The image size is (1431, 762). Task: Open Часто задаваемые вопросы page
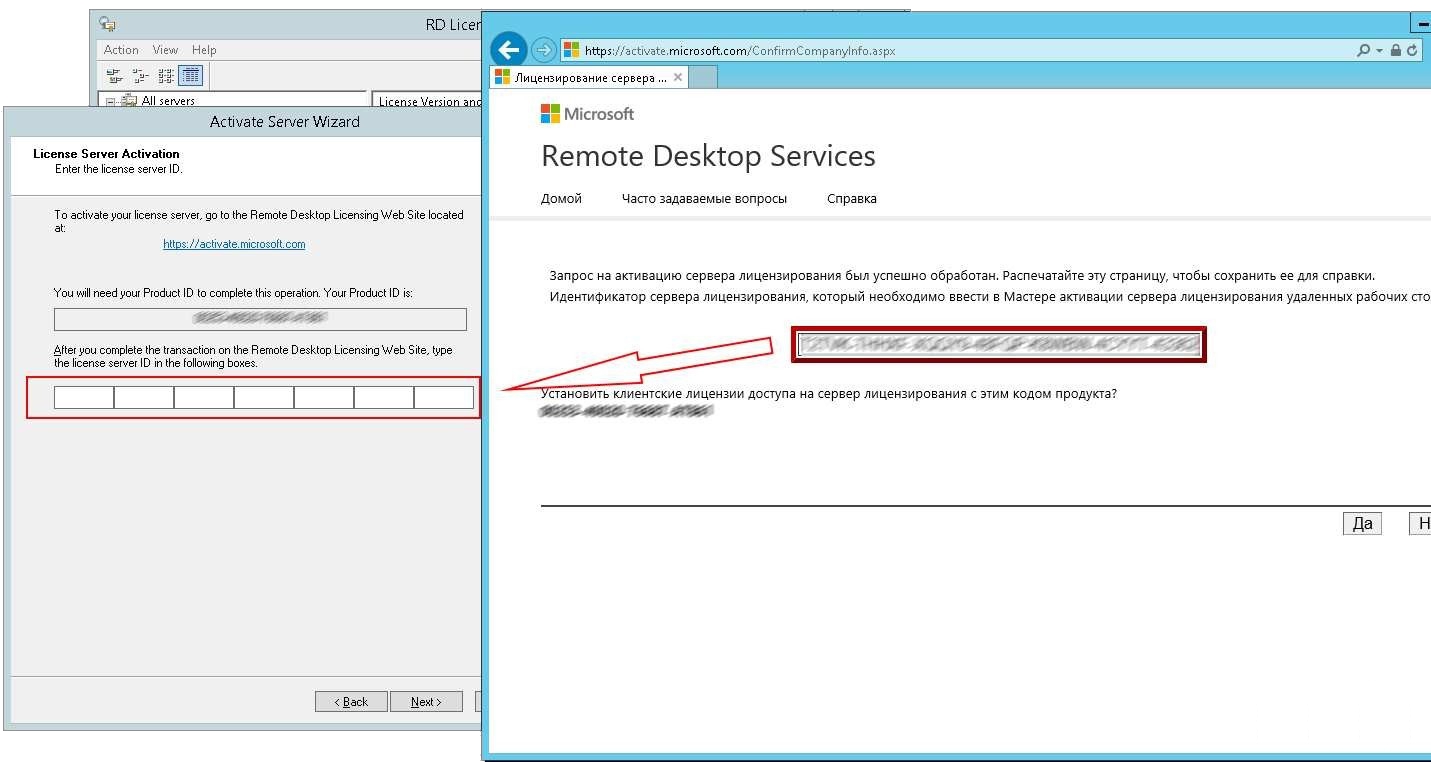coord(704,199)
